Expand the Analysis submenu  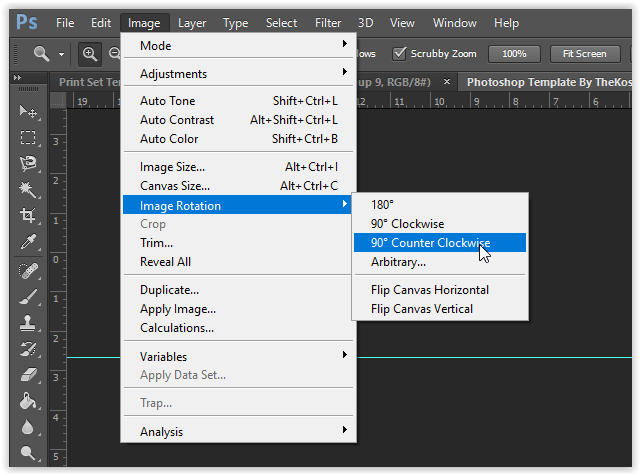[239, 432]
